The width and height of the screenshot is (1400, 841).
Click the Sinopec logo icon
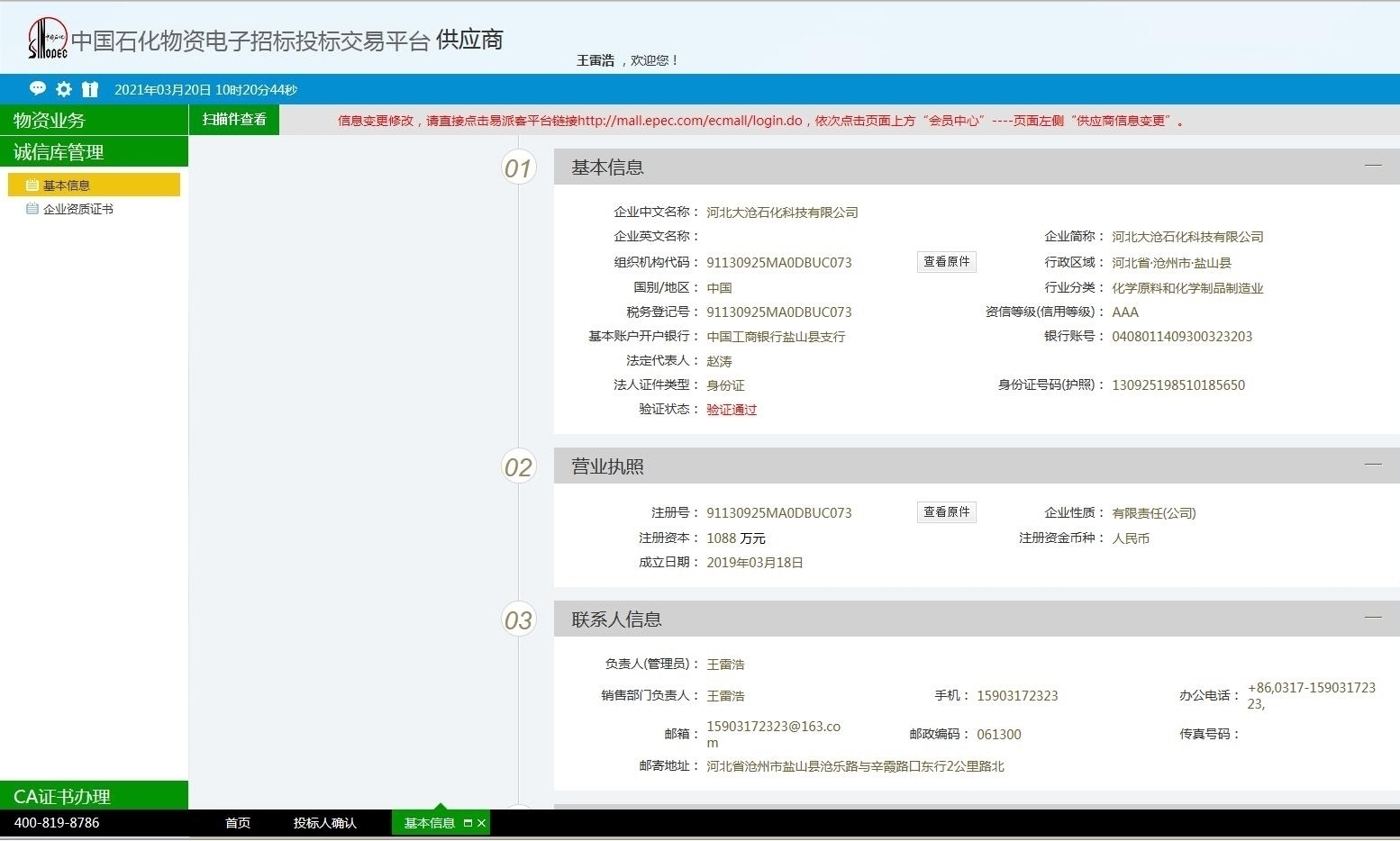tap(48, 39)
